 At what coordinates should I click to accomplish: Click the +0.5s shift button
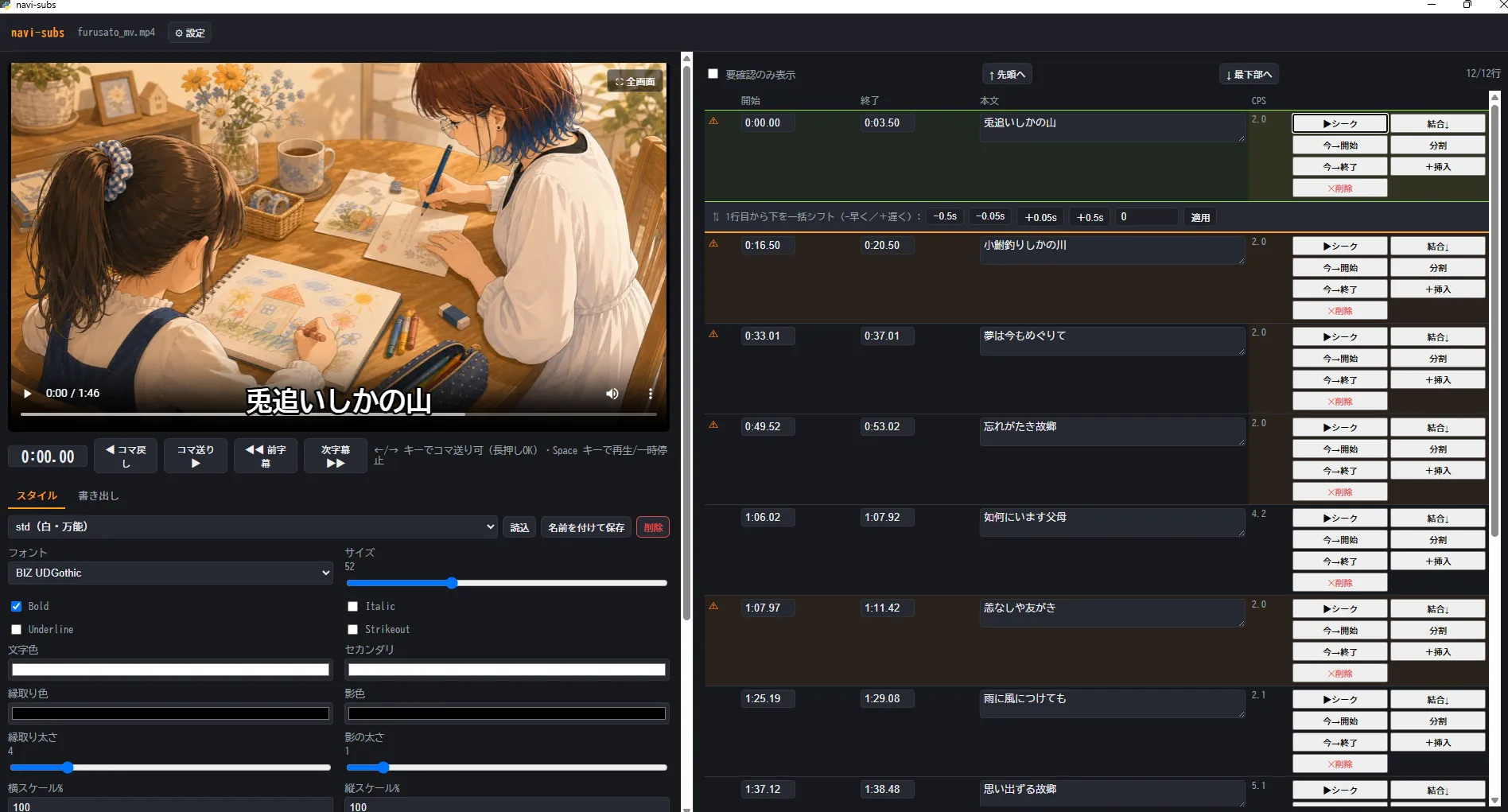pyautogui.click(x=1090, y=217)
